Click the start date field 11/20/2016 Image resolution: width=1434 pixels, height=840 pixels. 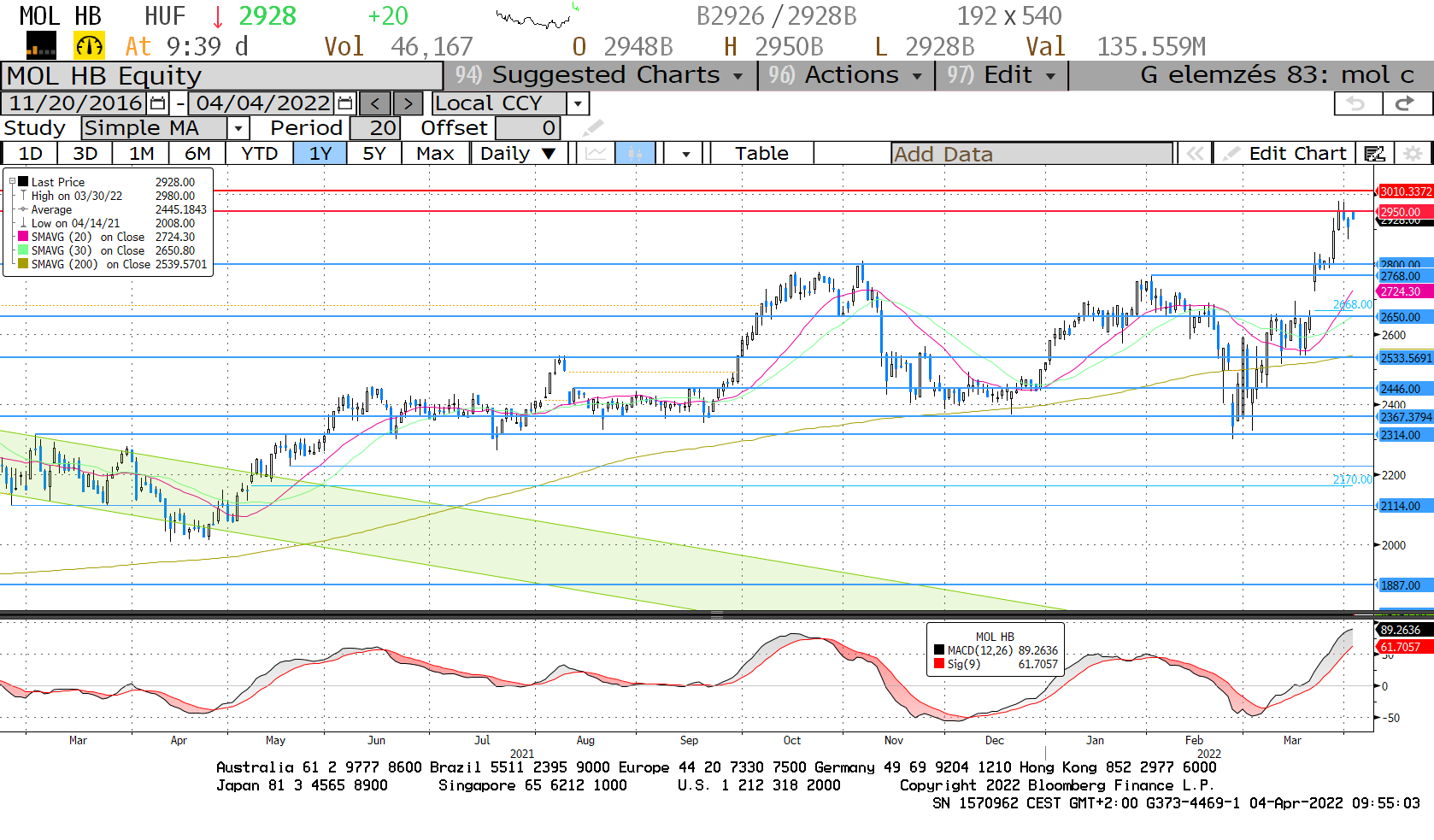coord(75,103)
